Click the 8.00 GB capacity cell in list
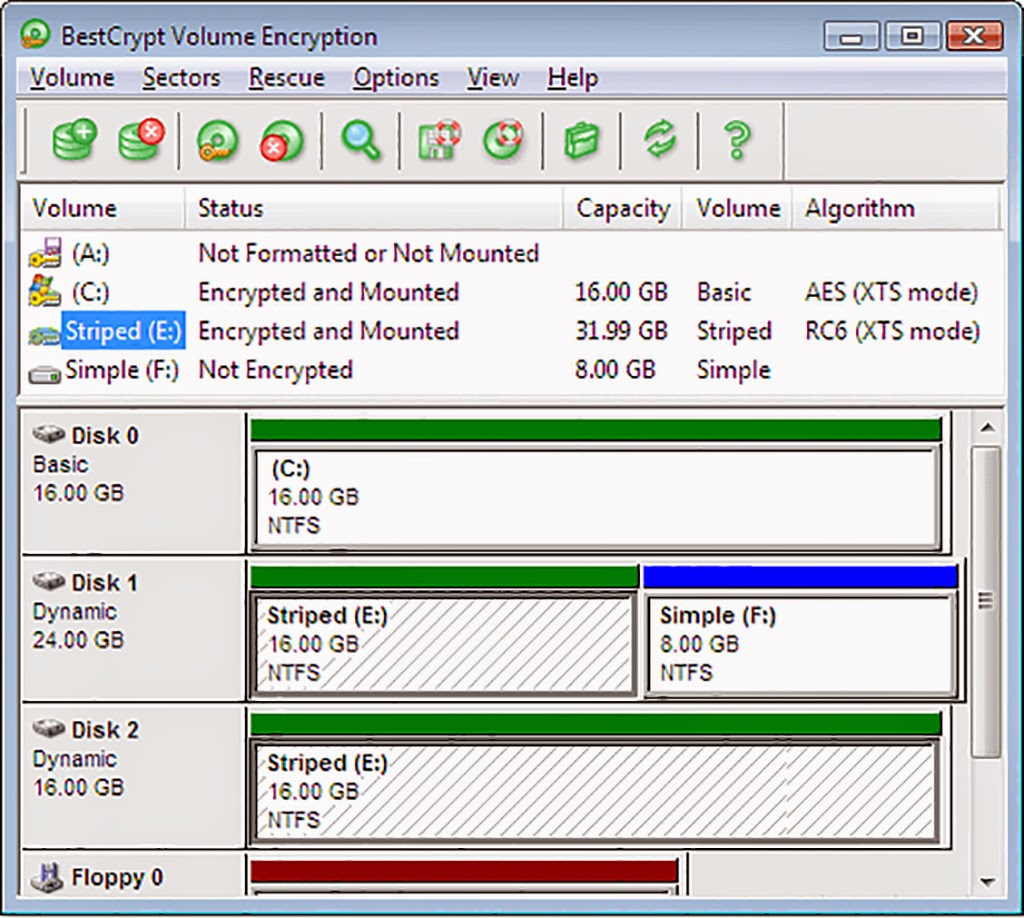The image size is (1024, 918). point(615,370)
